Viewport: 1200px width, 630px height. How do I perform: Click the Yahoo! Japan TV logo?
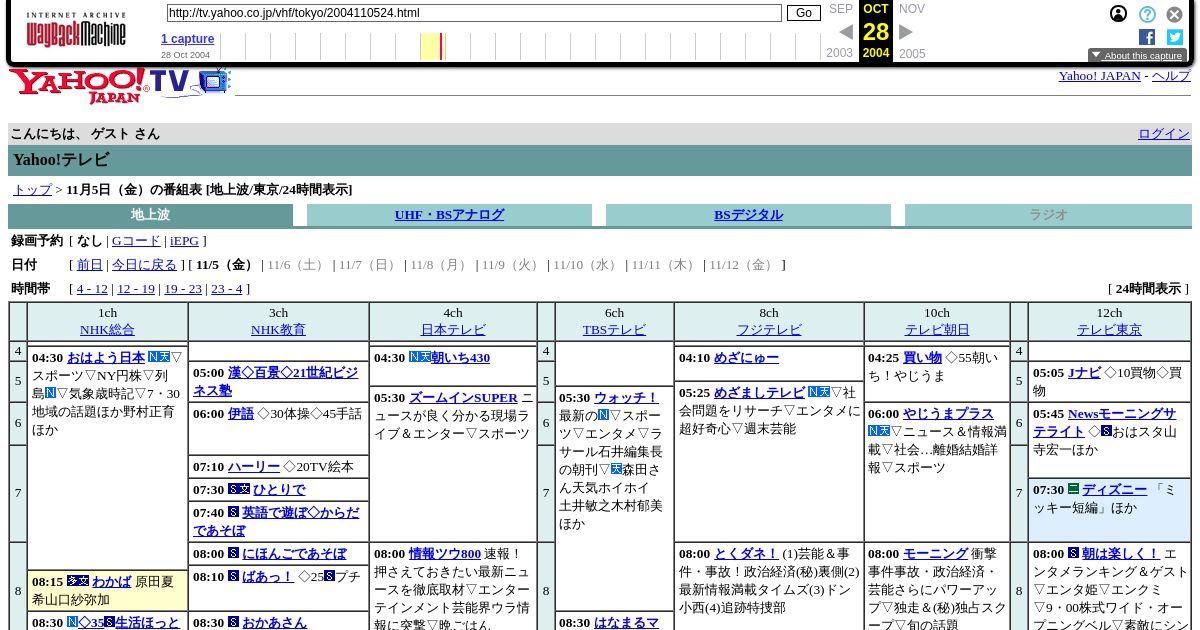coord(120,86)
